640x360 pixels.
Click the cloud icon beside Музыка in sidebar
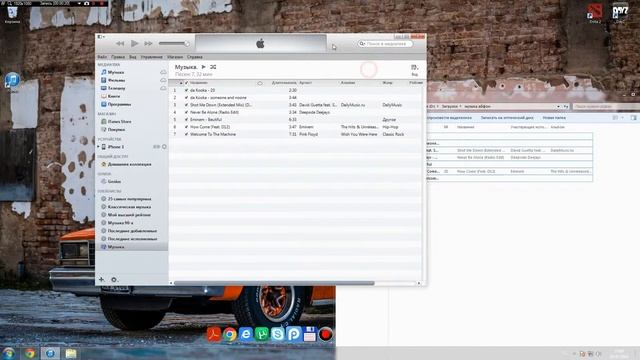click(x=163, y=72)
